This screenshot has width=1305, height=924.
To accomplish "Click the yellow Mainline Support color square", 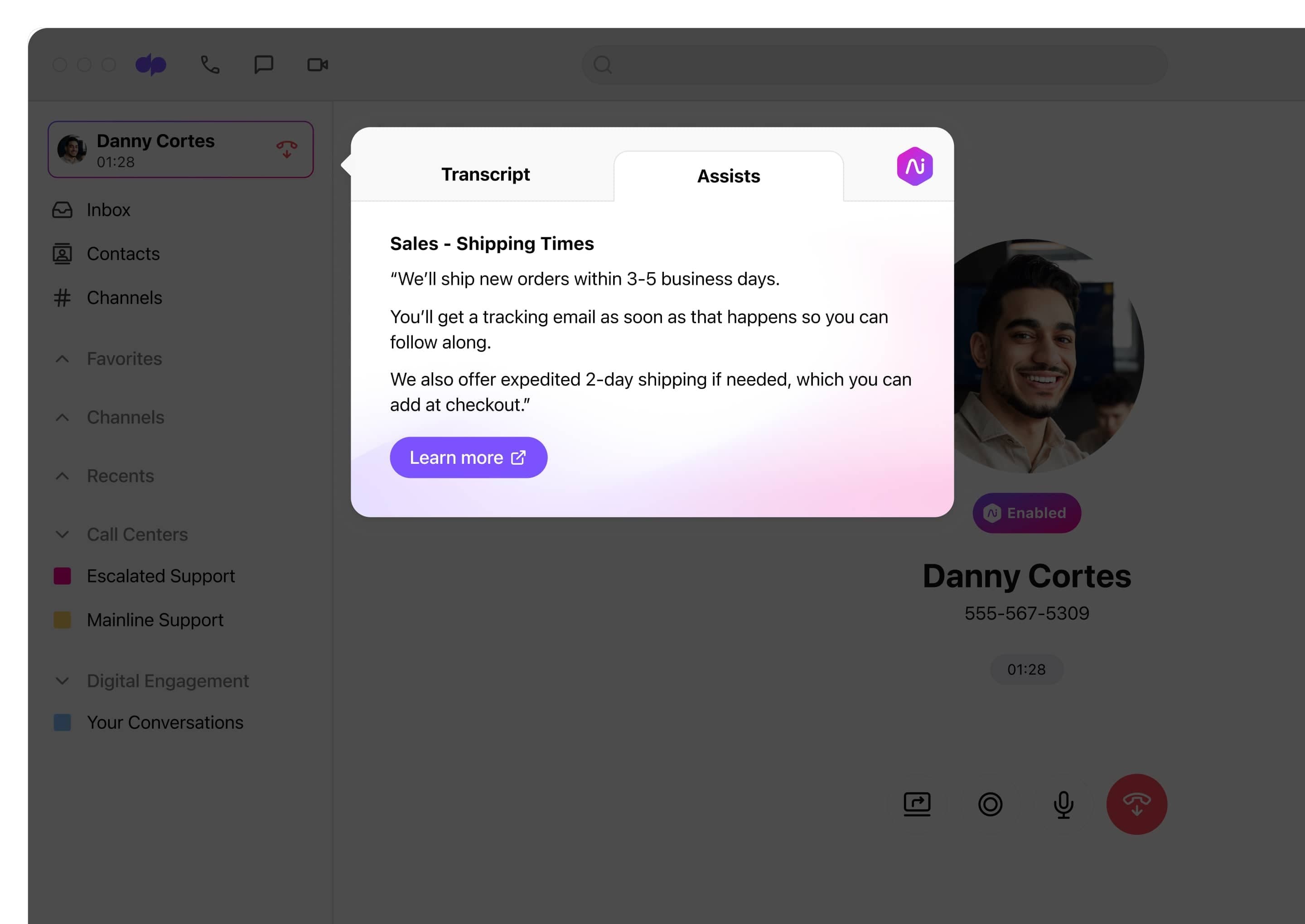I will [x=62, y=620].
